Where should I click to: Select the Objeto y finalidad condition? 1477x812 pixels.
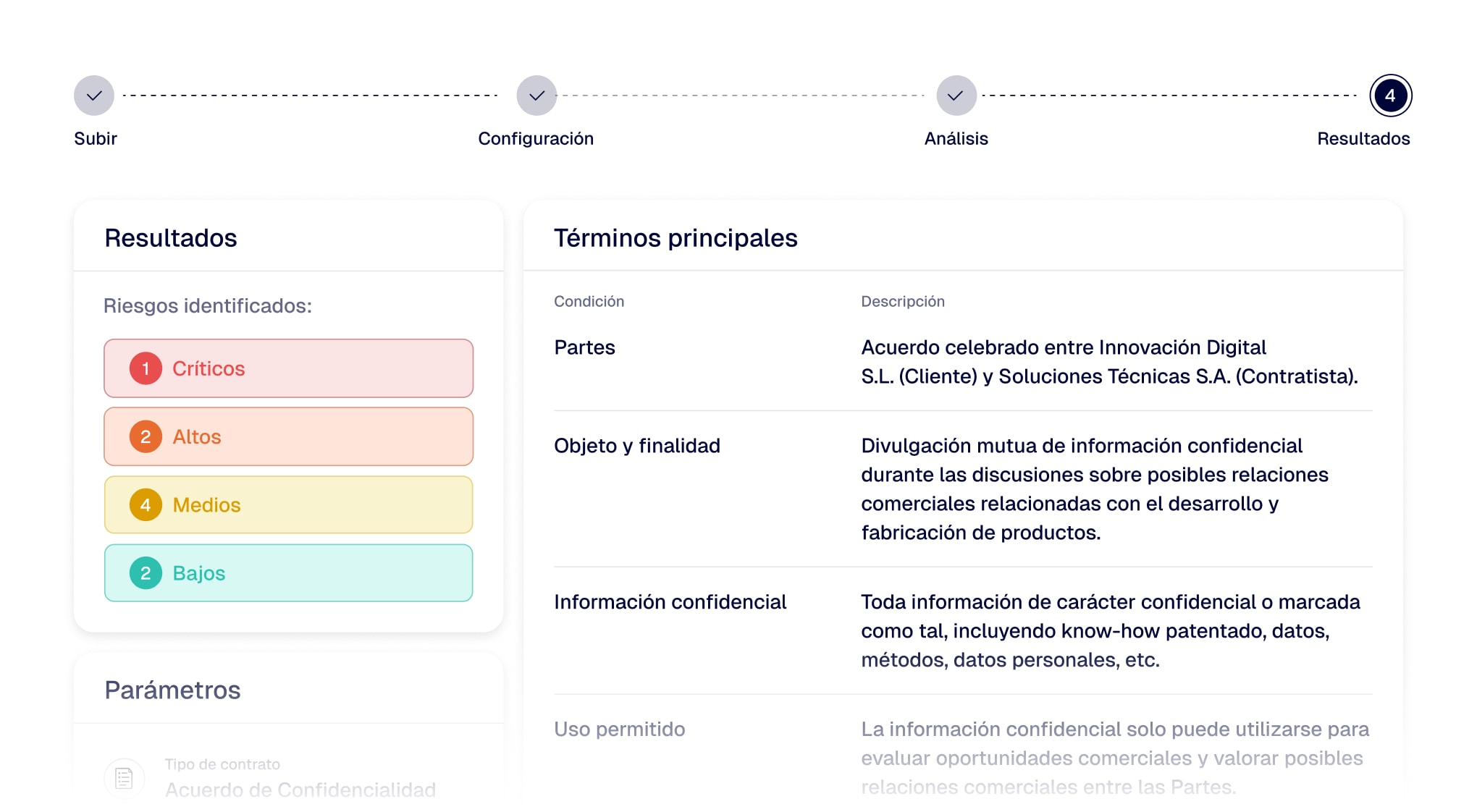[637, 446]
